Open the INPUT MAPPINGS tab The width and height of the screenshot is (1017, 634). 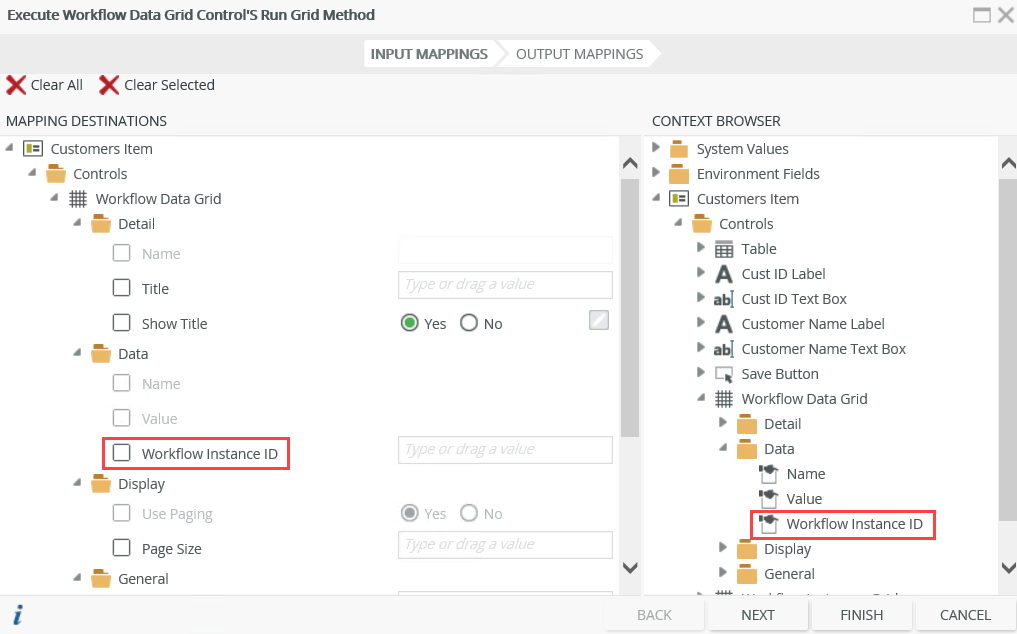[x=428, y=54]
